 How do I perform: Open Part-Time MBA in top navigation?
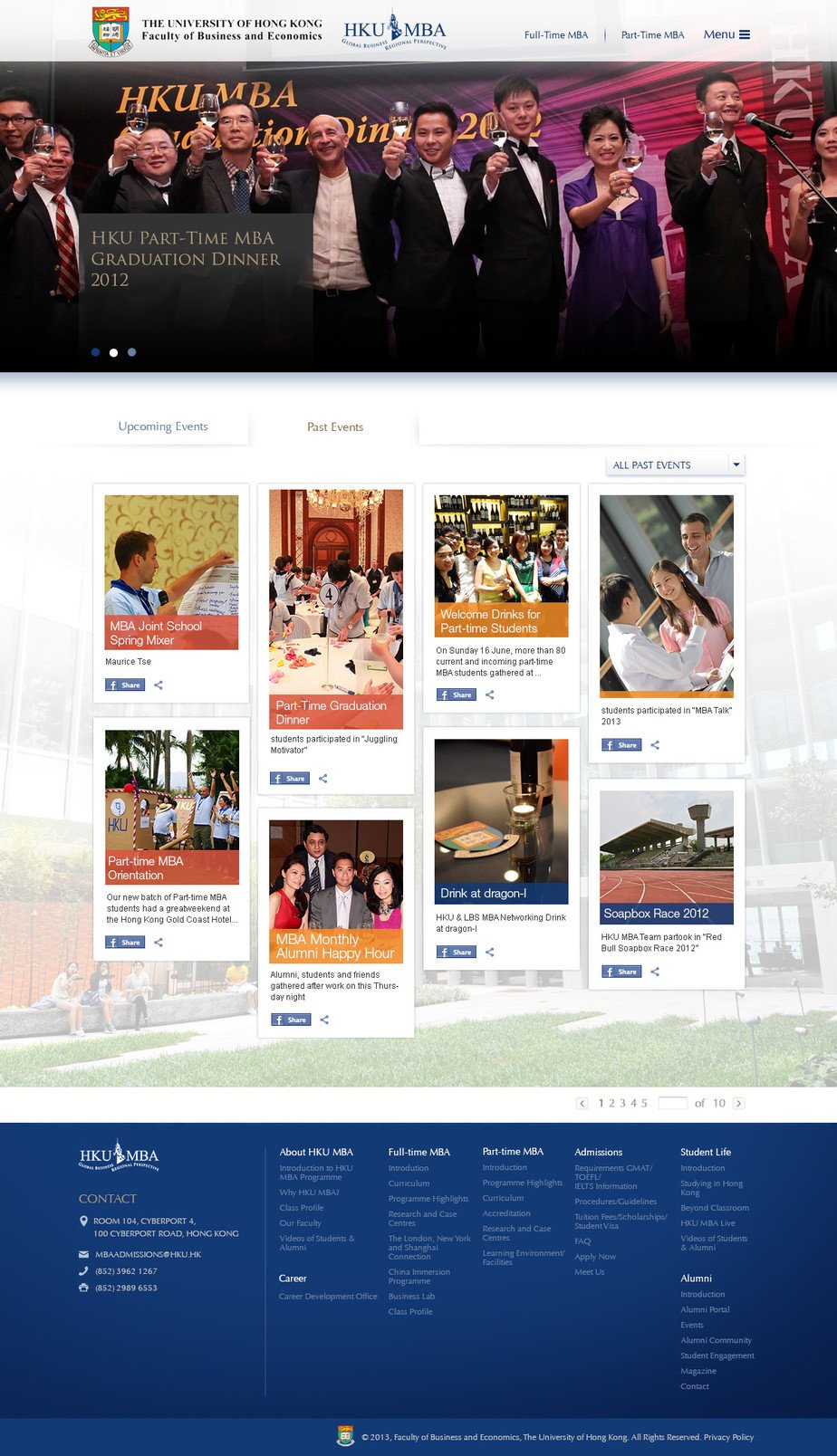(653, 35)
